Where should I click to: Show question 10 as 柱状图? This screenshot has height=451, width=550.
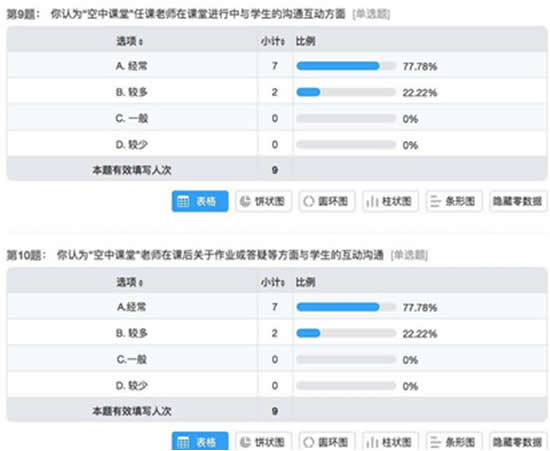pyautogui.click(x=390, y=441)
